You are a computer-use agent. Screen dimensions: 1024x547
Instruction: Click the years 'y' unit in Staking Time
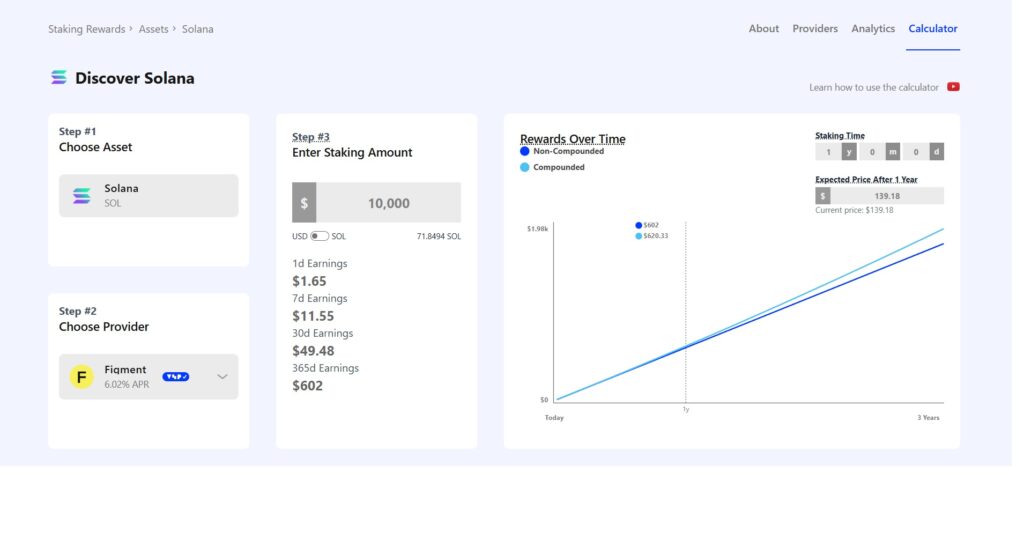849,152
